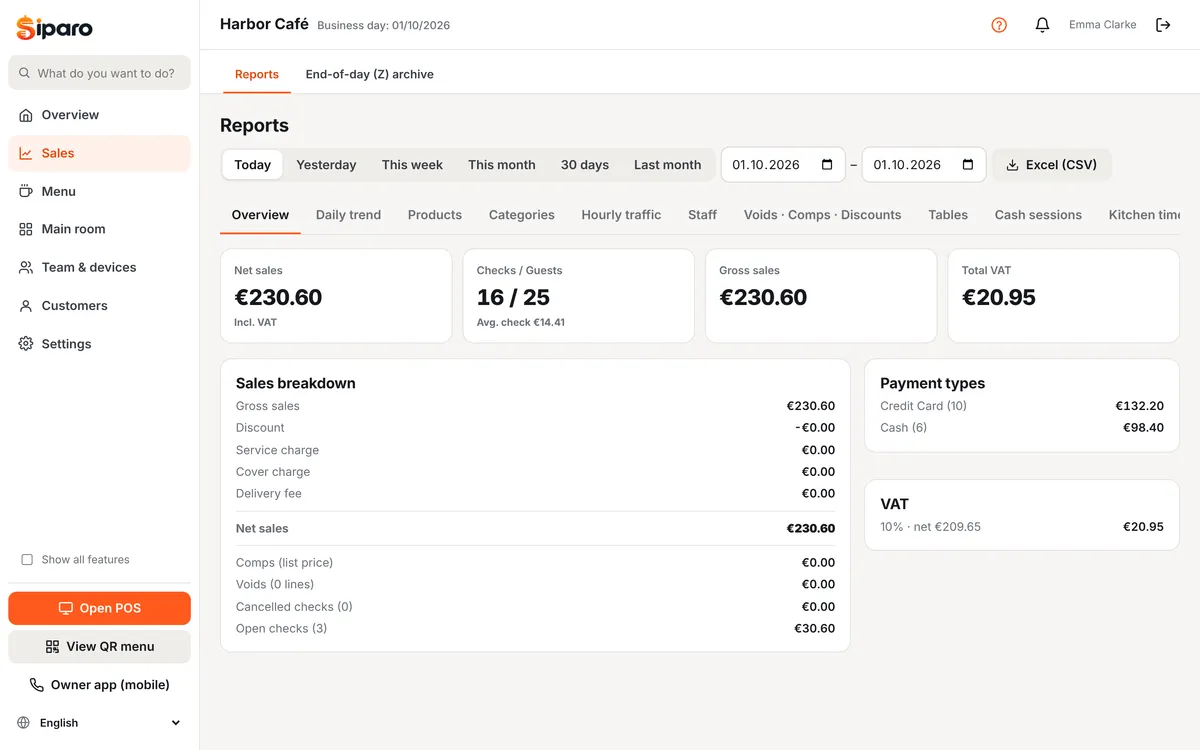Export report with Excel (CSV) button
This screenshot has width=1200, height=750.
pos(1051,165)
